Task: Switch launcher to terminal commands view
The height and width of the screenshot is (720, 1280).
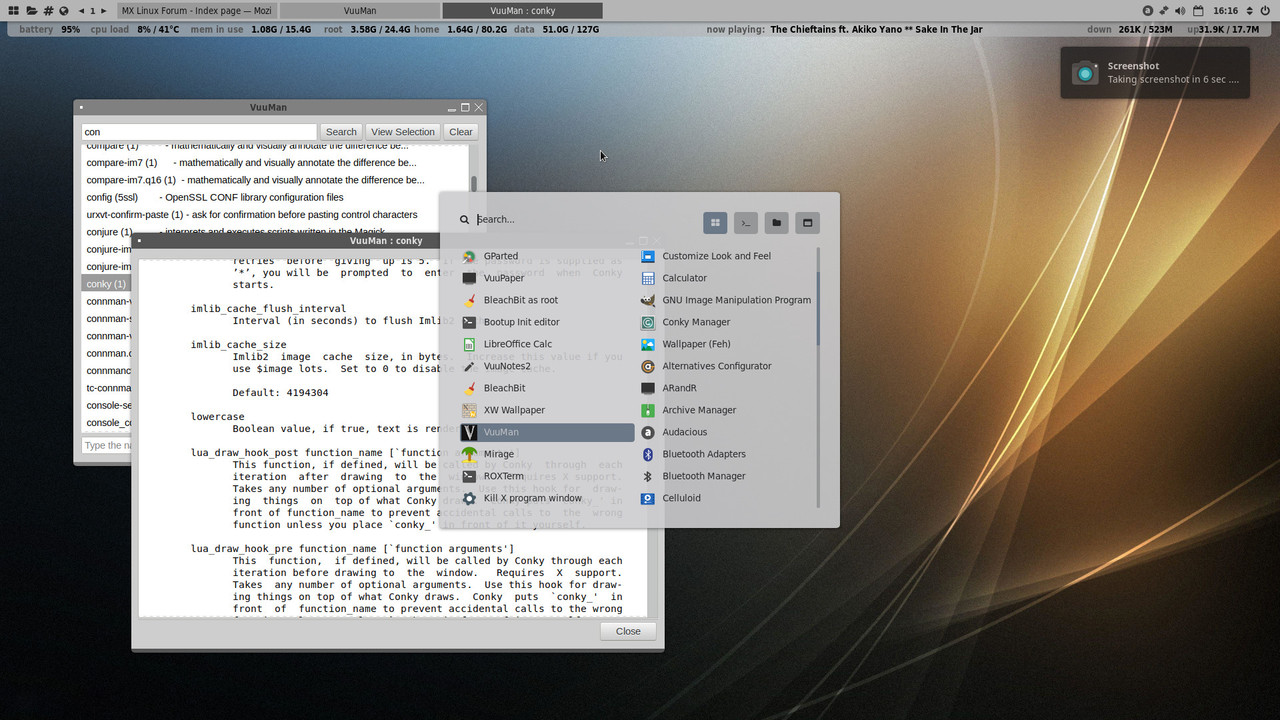Action: point(746,222)
